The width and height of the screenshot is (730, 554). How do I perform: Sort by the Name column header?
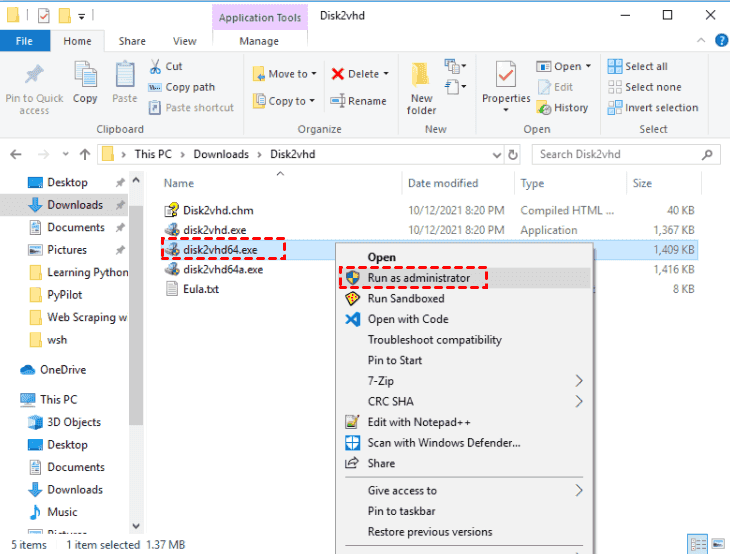(x=179, y=183)
